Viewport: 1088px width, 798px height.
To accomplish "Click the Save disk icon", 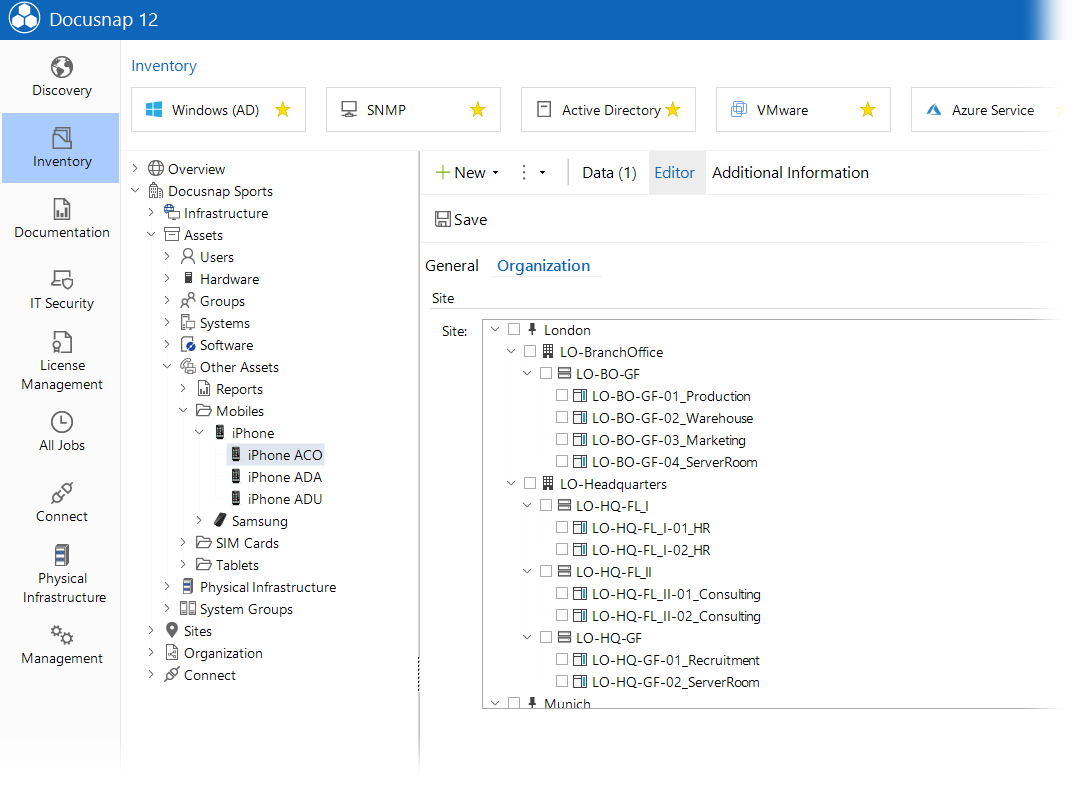I will tap(442, 219).
